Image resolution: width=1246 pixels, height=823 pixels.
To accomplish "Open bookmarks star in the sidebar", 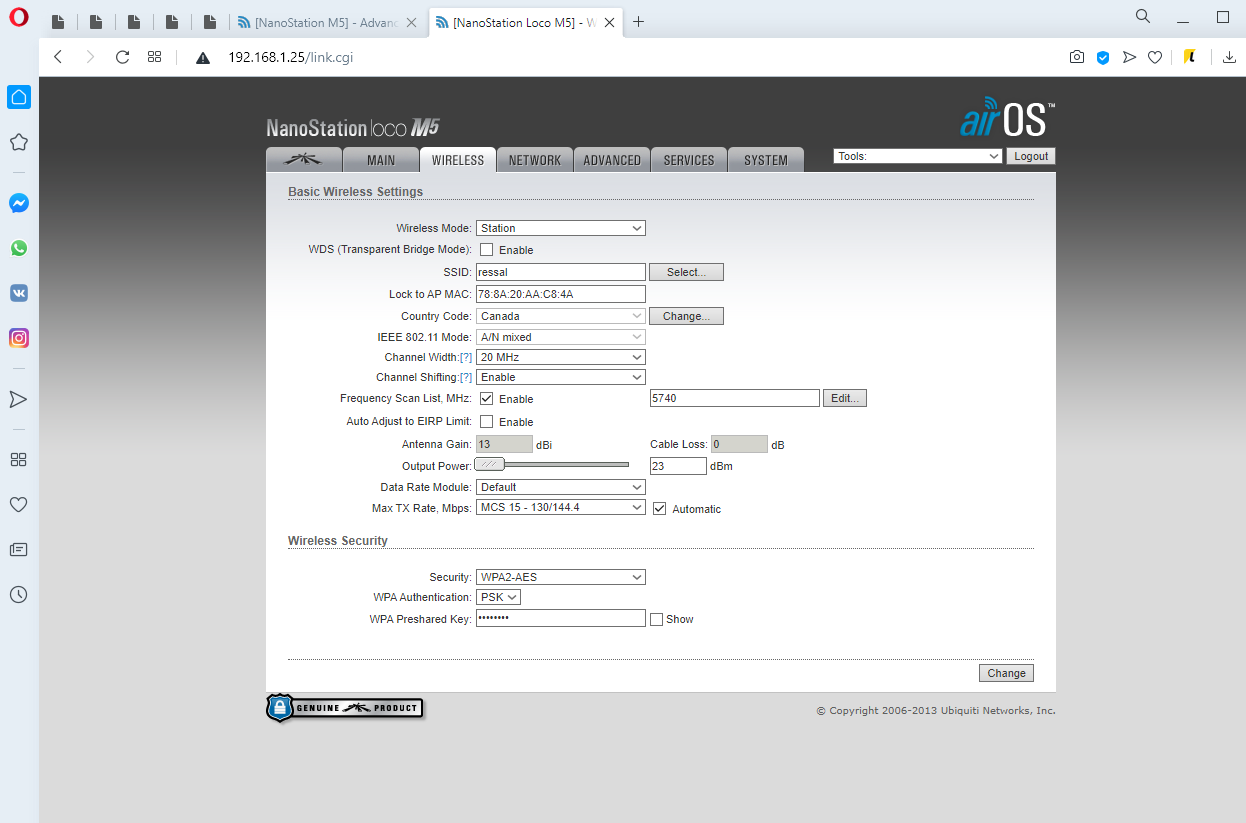I will click(18, 142).
